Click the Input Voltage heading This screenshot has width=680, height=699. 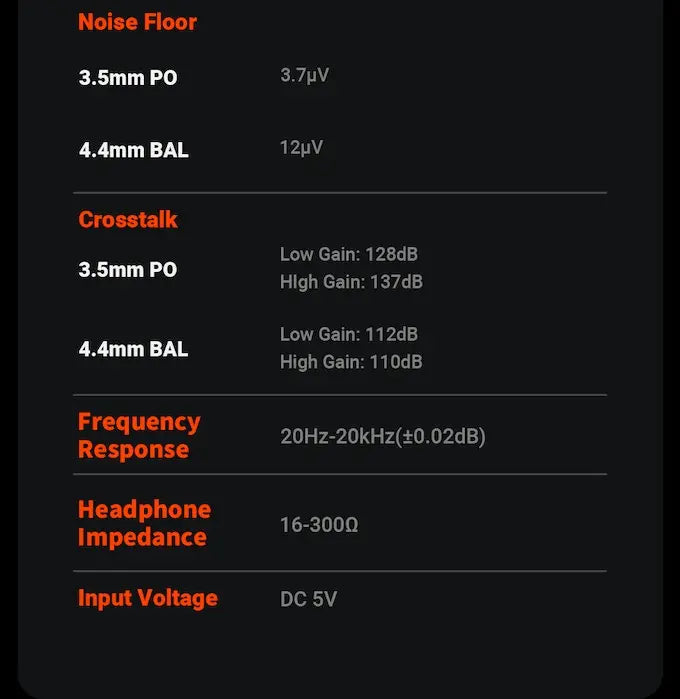pos(148,598)
